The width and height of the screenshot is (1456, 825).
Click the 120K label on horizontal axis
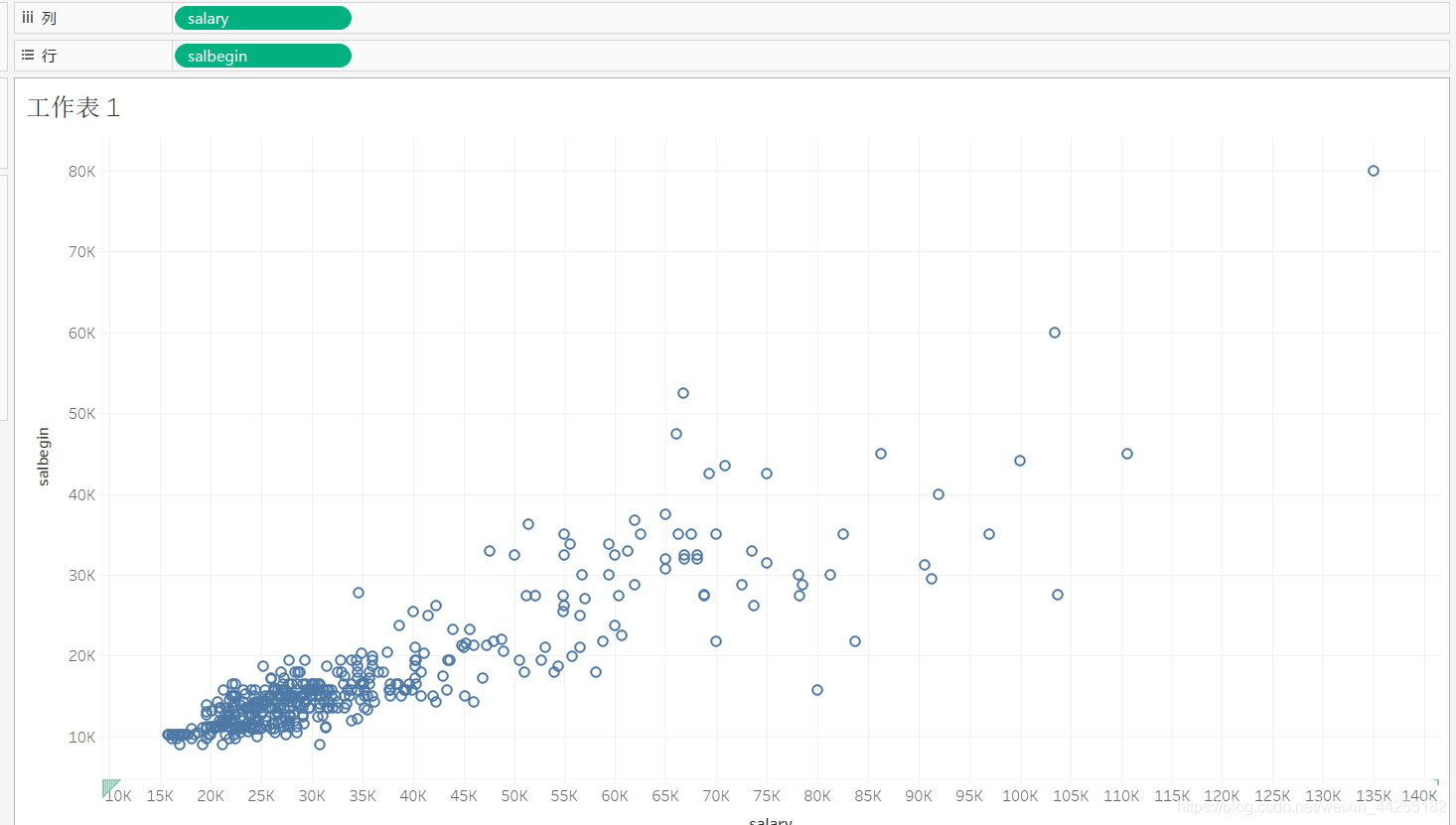click(x=1222, y=796)
